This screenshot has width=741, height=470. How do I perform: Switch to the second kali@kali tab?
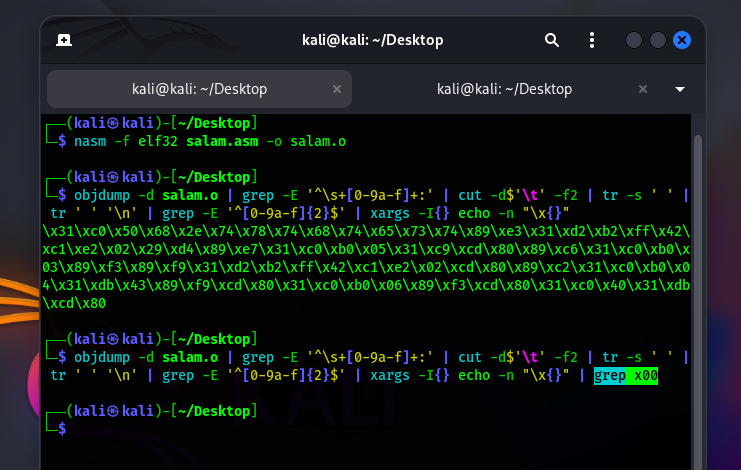point(504,89)
